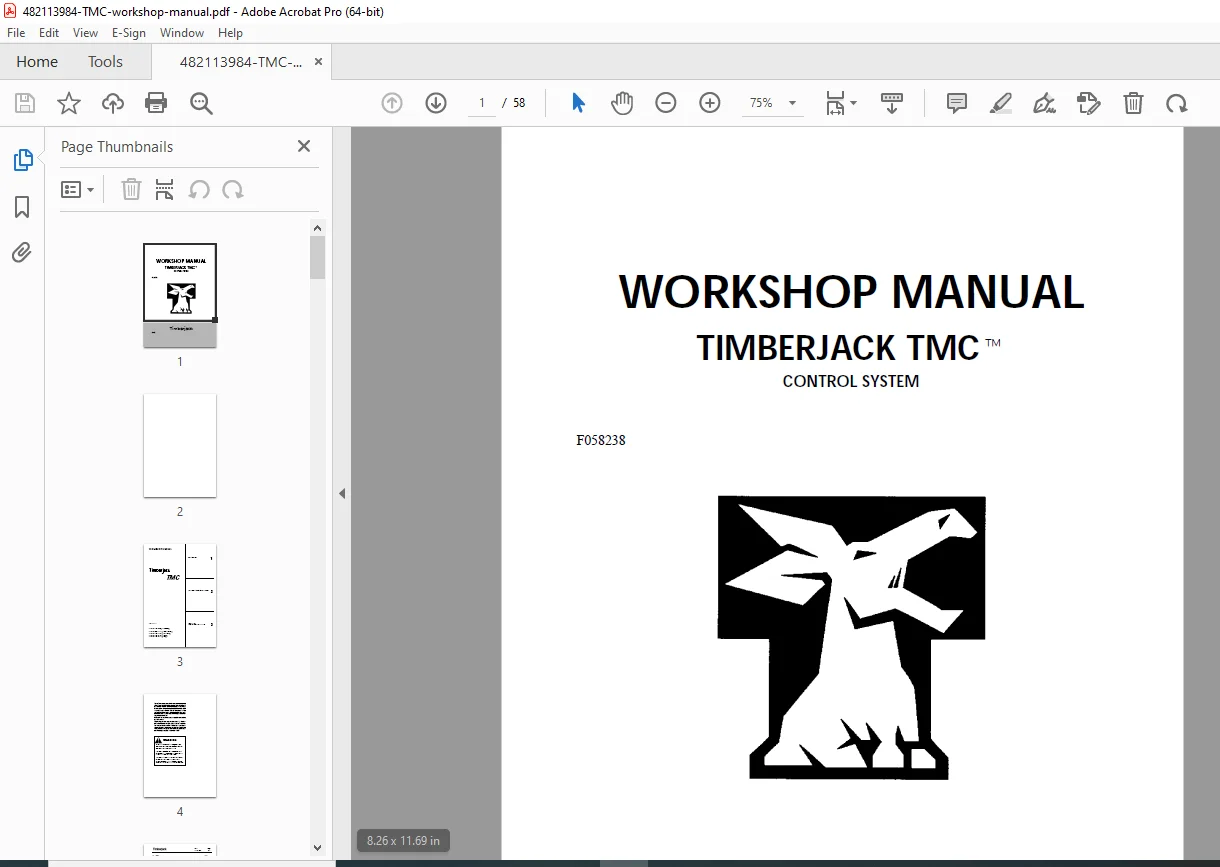1220x867 pixels.
Task: Select page 3 thumbnail
Action: (x=180, y=595)
